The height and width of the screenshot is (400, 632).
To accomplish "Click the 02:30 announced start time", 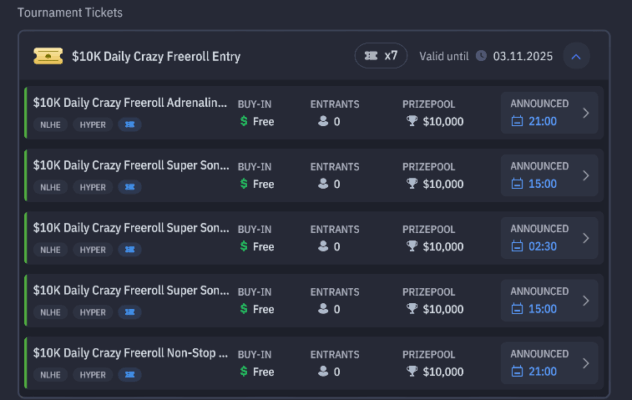I will (542, 247).
